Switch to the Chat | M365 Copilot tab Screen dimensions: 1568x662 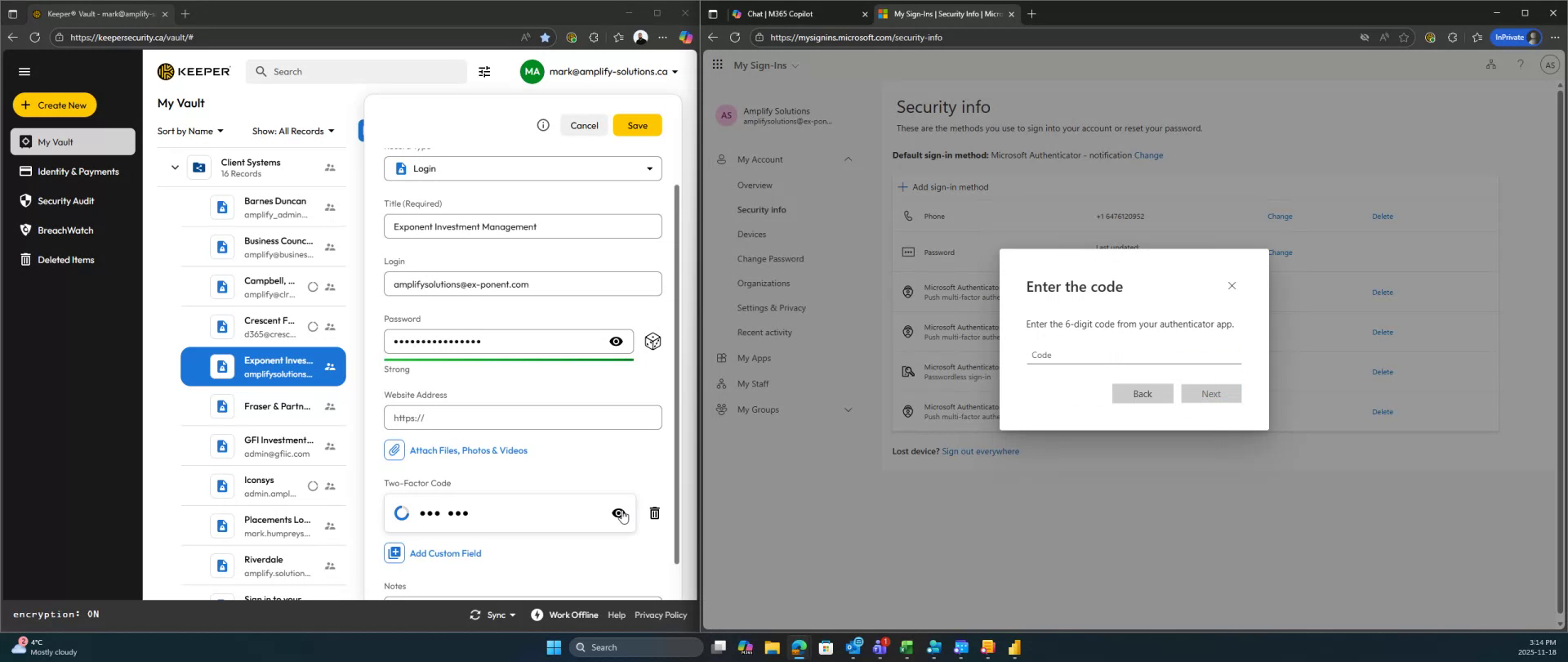pyautogui.click(x=799, y=14)
